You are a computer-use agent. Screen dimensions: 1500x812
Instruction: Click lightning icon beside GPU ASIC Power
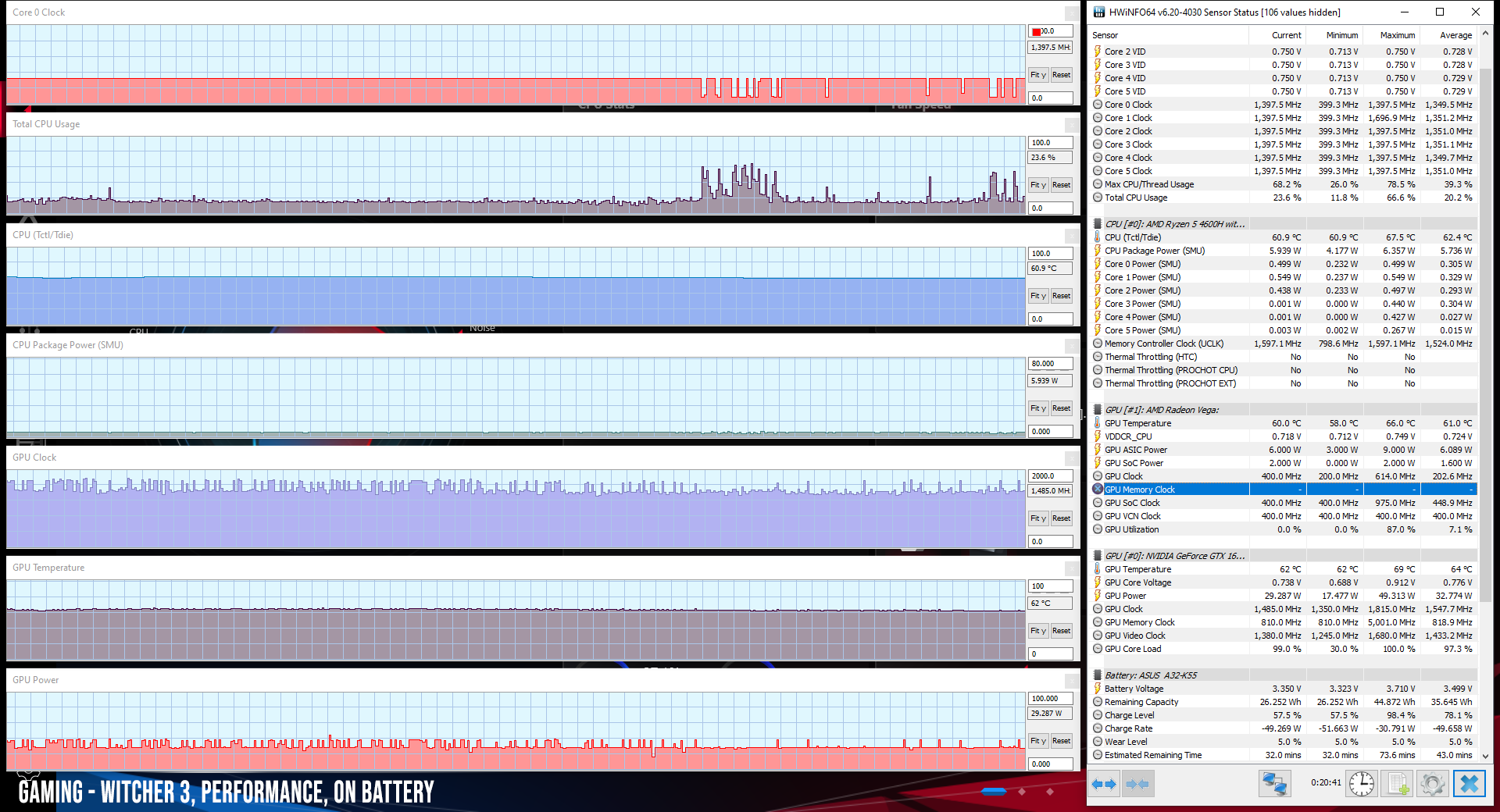click(1098, 450)
